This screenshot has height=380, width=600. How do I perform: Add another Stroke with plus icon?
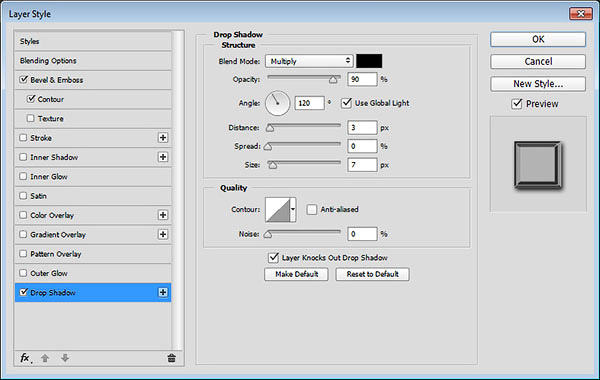[x=163, y=138]
